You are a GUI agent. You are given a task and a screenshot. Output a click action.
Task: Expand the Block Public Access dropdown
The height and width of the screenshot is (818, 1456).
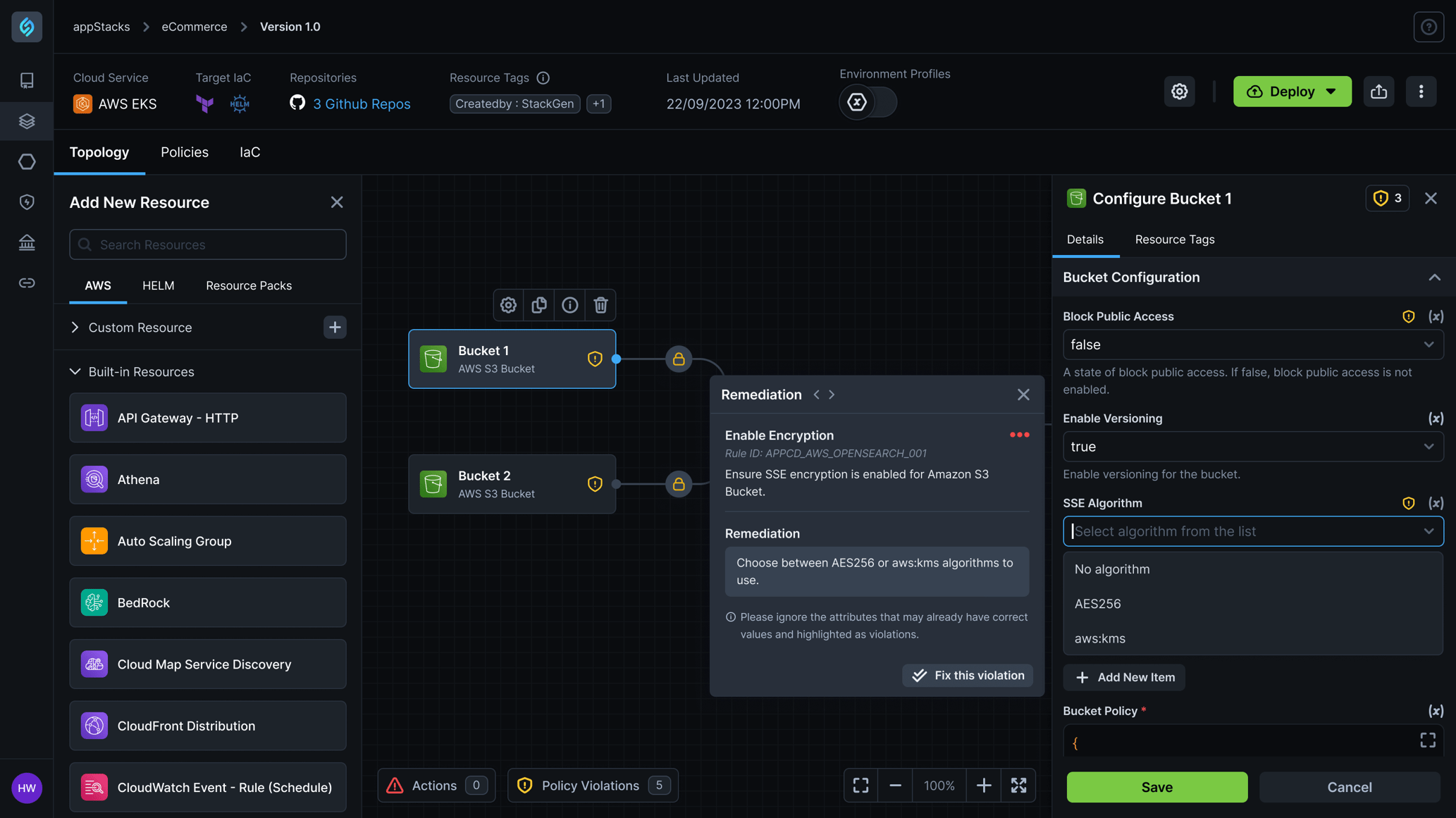point(1252,343)
